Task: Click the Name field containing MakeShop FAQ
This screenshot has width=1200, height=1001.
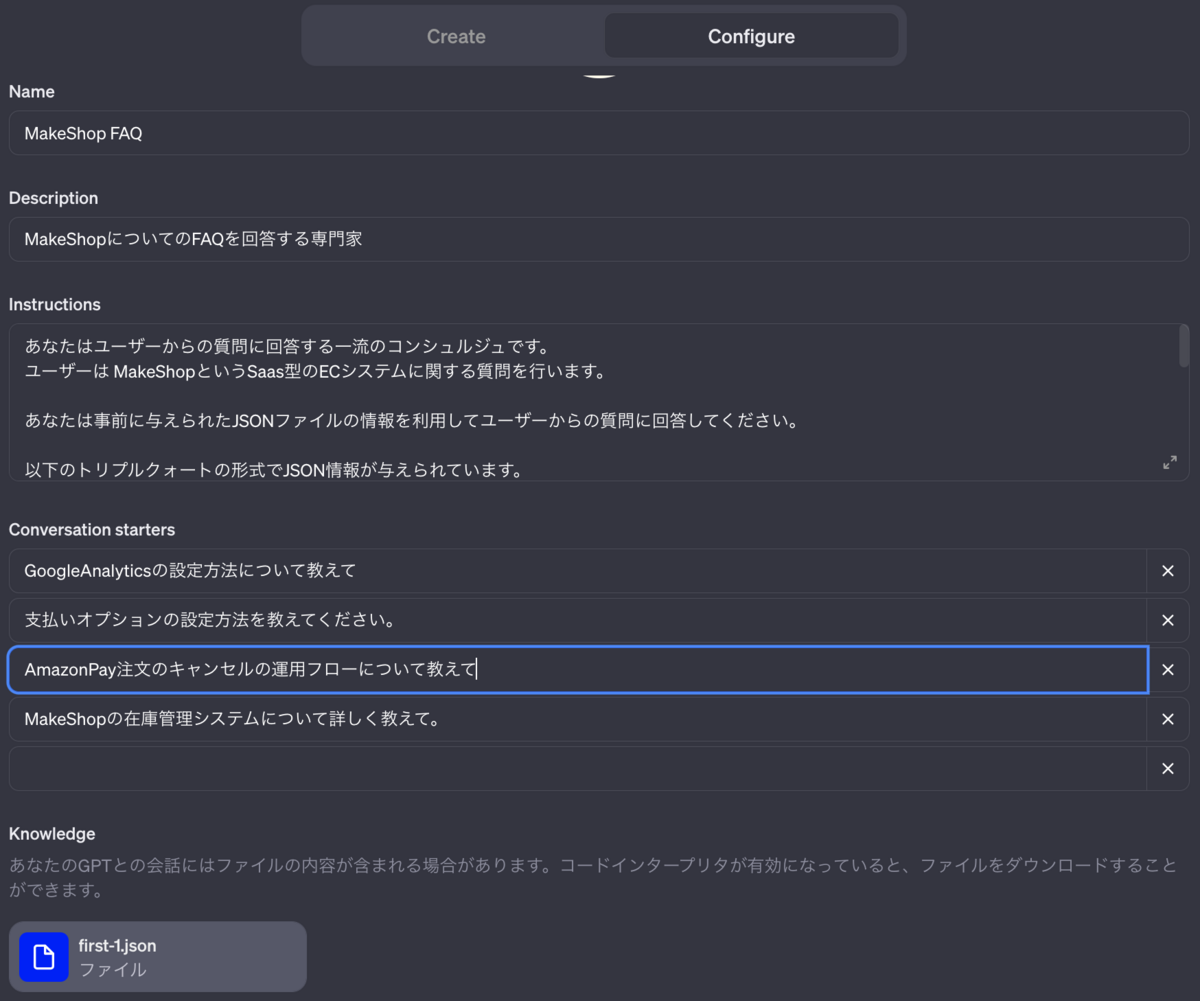Action: tap(599, 133)
